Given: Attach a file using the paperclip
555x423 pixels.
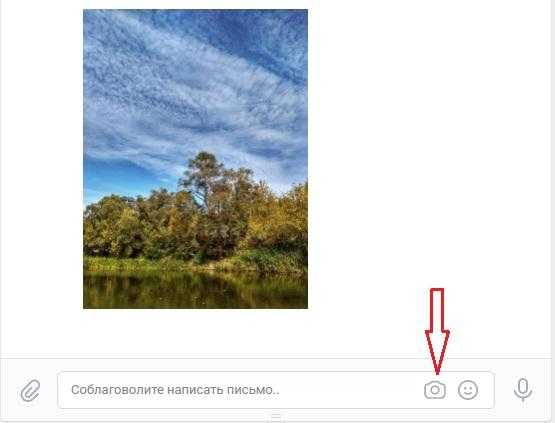Looking at the screenshot, I should [30, 390].
